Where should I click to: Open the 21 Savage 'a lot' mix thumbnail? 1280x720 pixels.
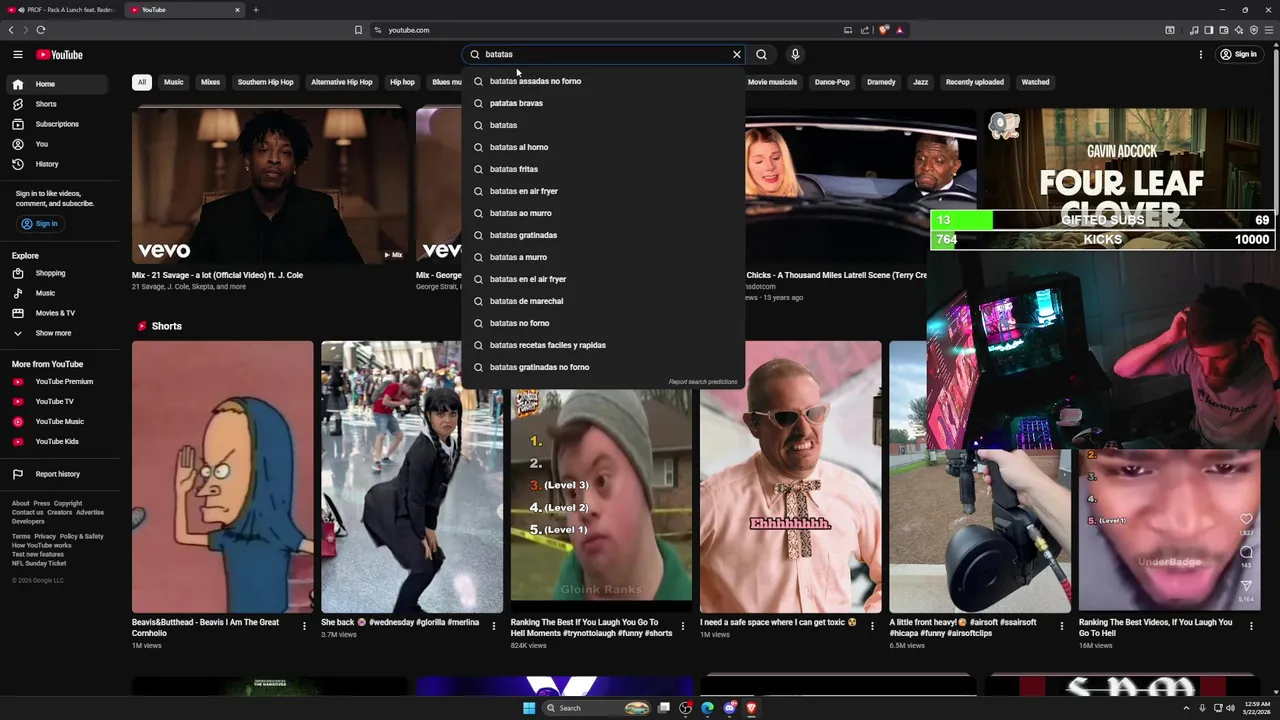pos(270,186)
